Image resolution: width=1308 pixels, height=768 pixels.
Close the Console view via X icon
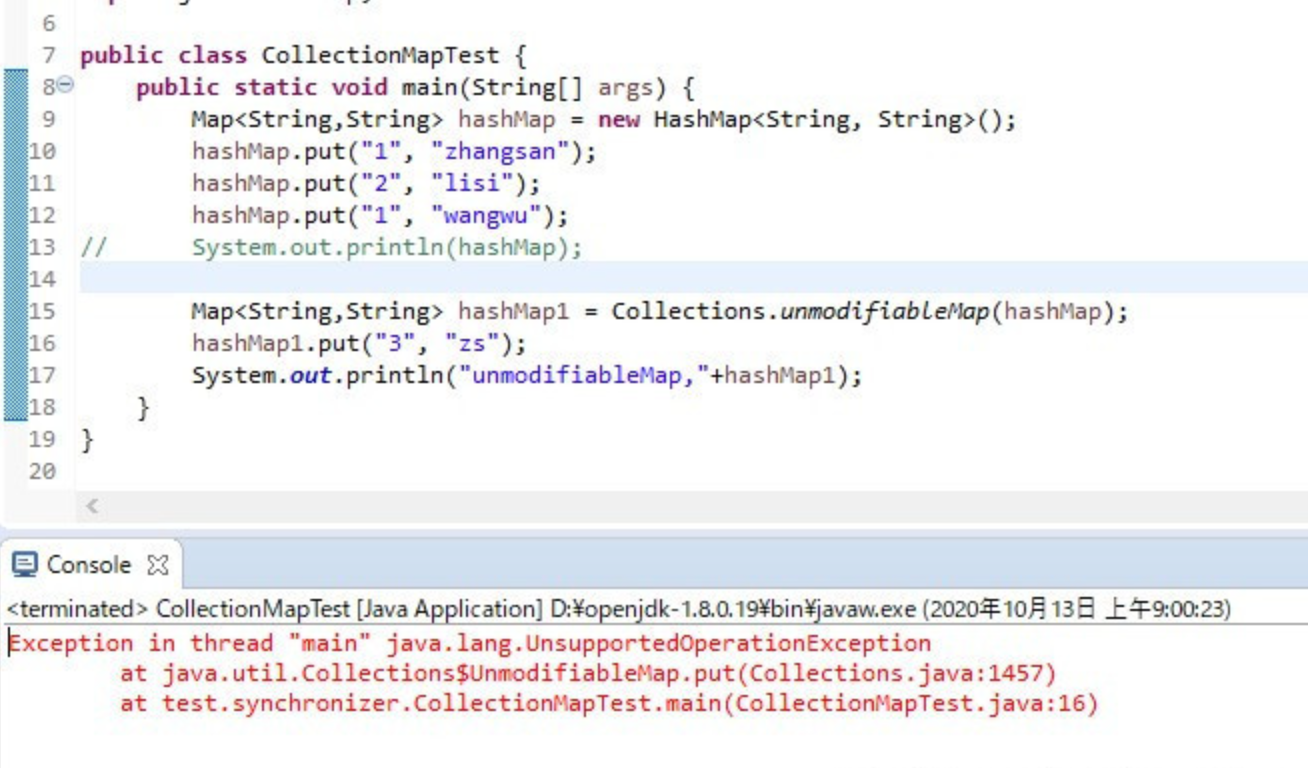point(157,565)
